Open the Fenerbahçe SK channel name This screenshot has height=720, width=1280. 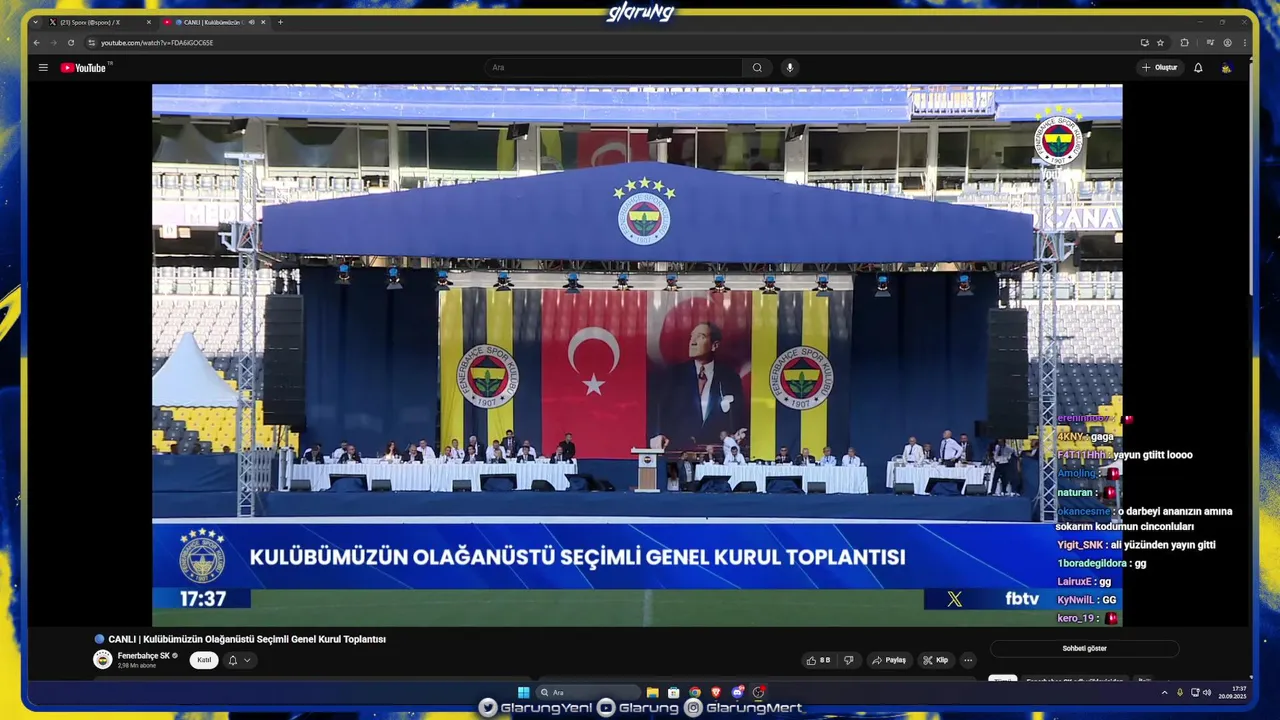click(x=144, y=656)
